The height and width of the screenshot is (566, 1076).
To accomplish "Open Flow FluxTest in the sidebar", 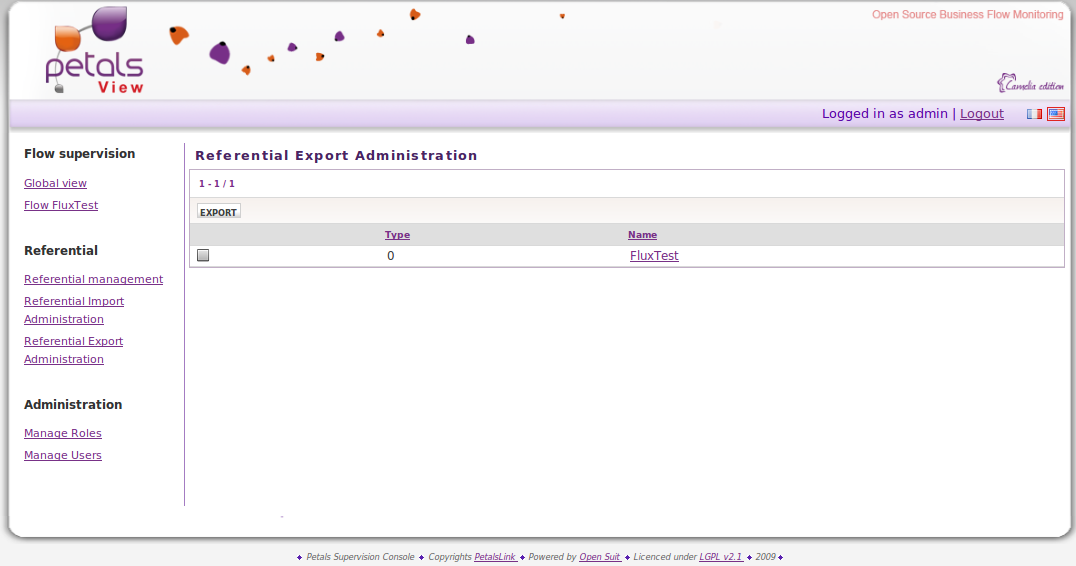I will click(61, 206).
